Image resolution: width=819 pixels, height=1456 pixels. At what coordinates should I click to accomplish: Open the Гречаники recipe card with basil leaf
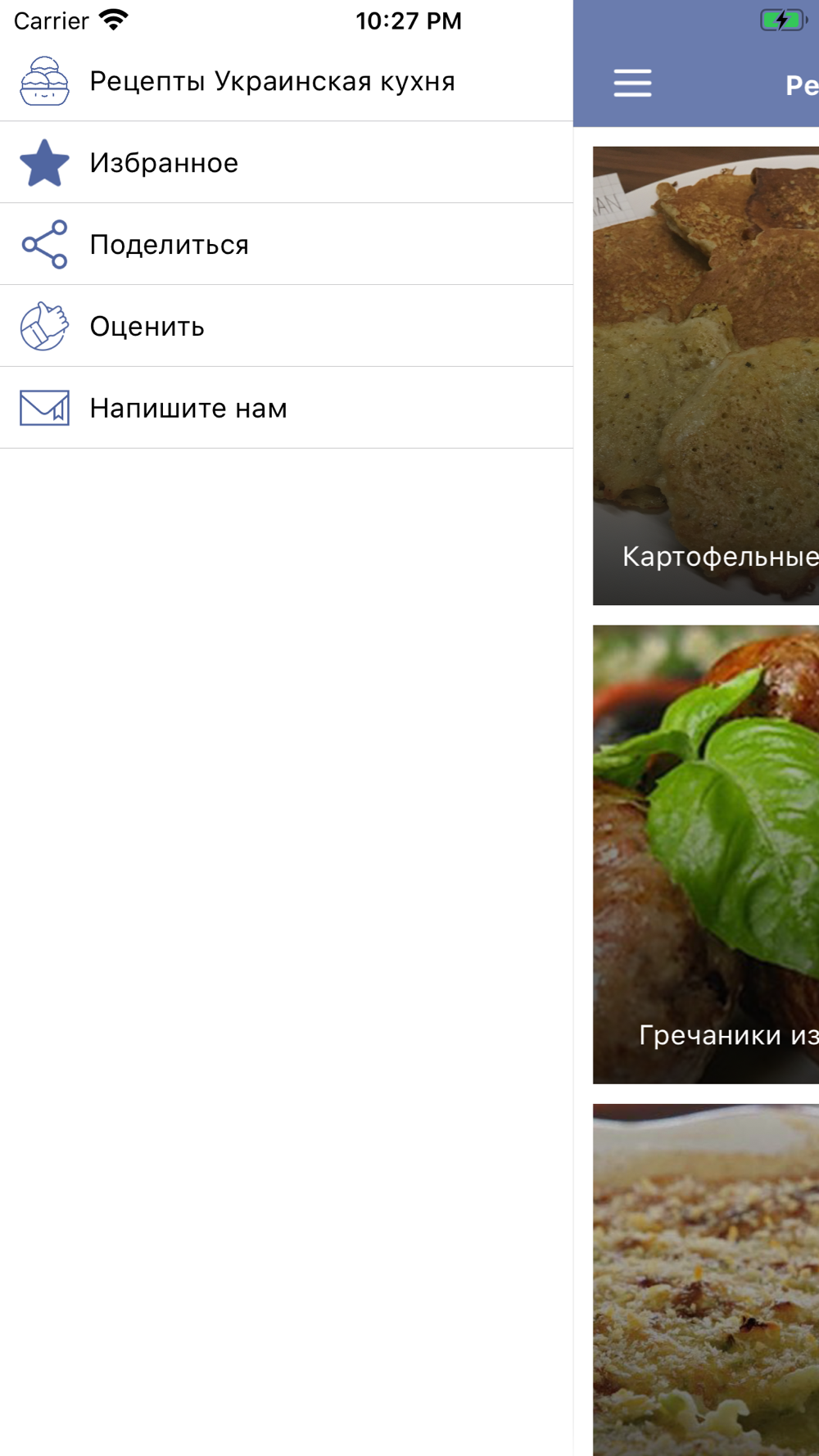(x=706, y=854)
